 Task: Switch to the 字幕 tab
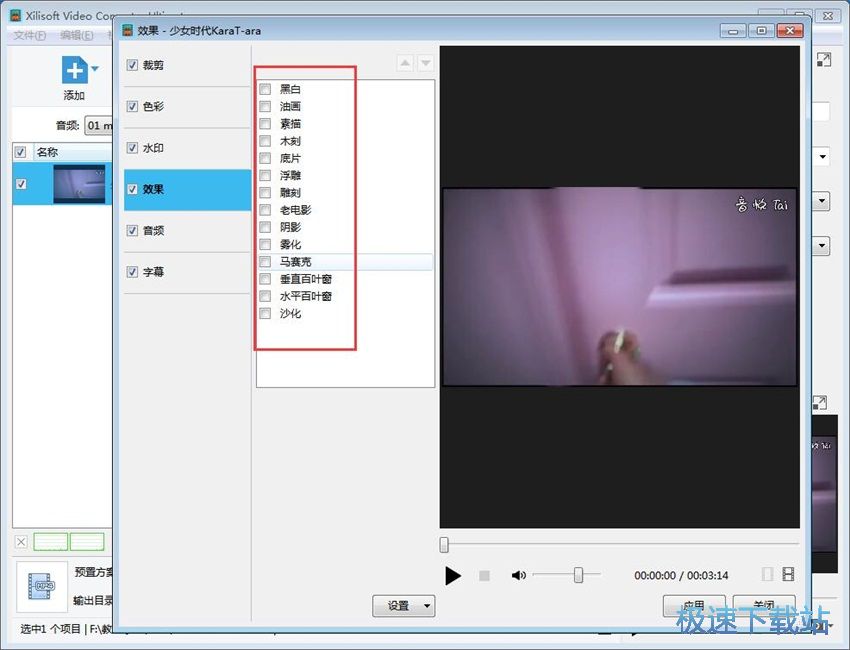(187, 272)
